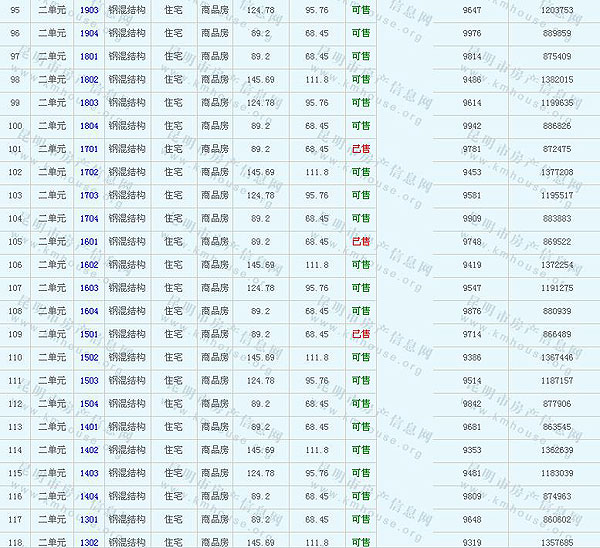
Task: Open room 1501 link
Action: click(88, 334)
